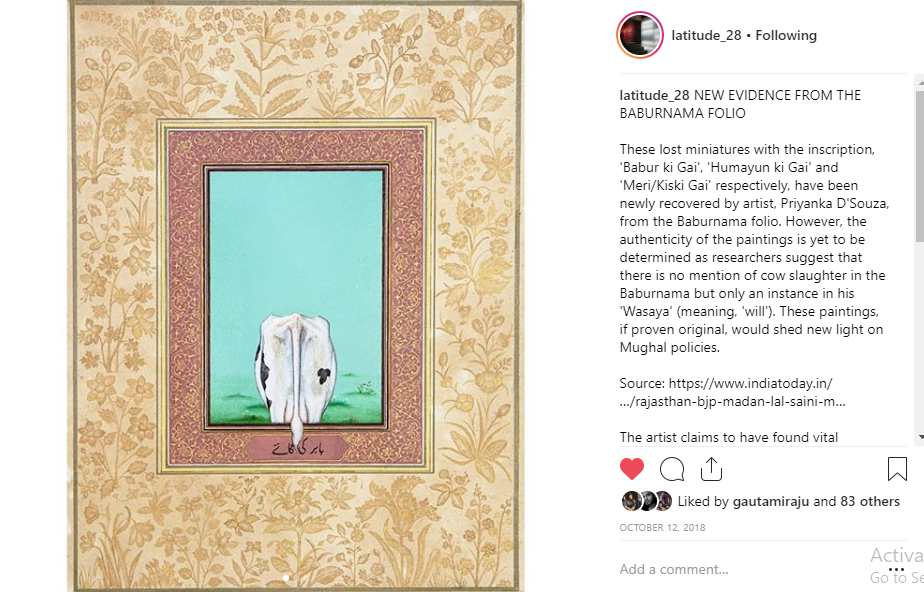The height and width of the screenshot is (592, 924).
Task: Click the latitude_28 username in the header
Action: pyautogui.click(x=706, y=35)
